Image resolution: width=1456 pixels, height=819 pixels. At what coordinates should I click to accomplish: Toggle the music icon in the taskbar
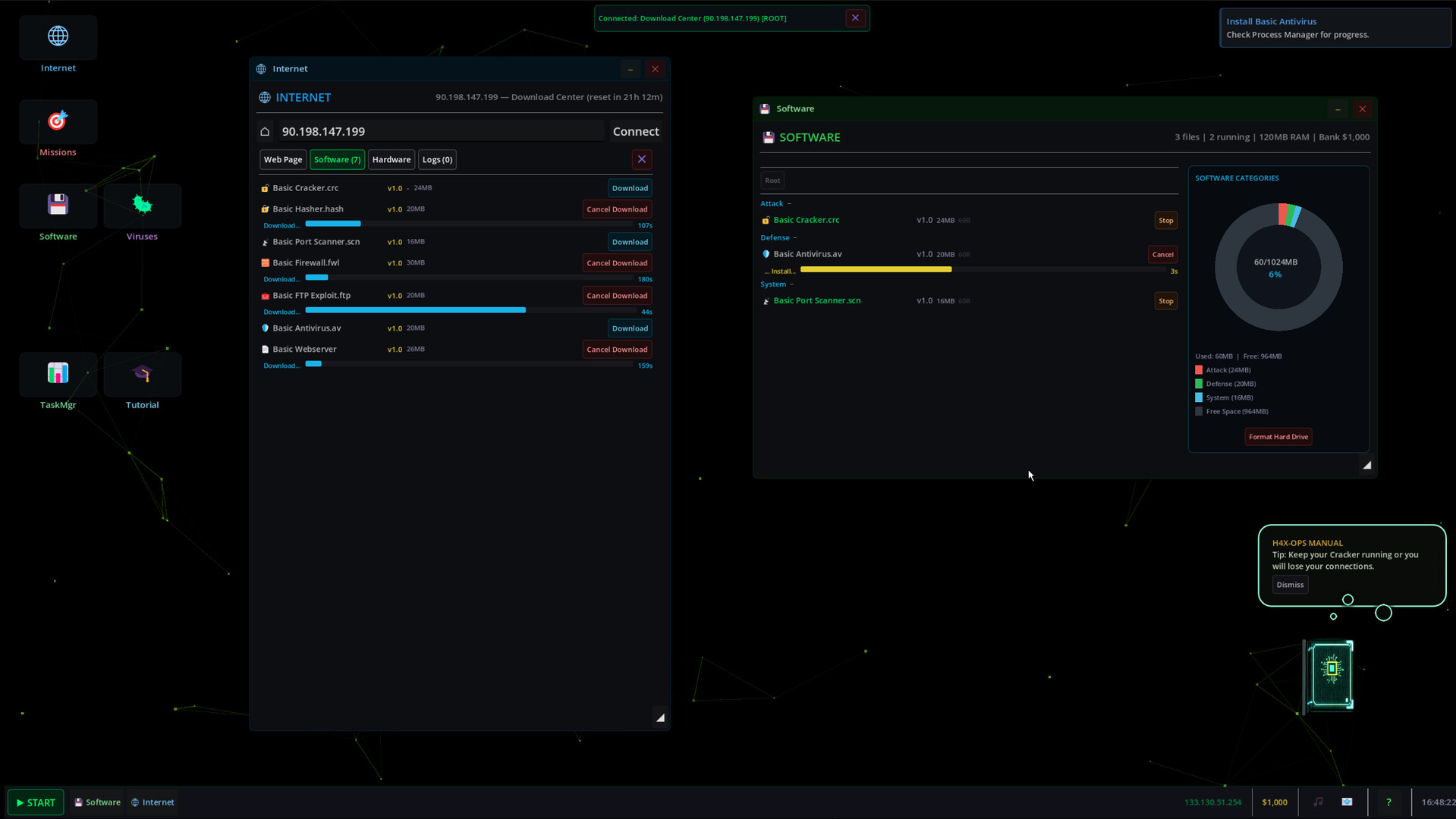(x=1318, y=802)
